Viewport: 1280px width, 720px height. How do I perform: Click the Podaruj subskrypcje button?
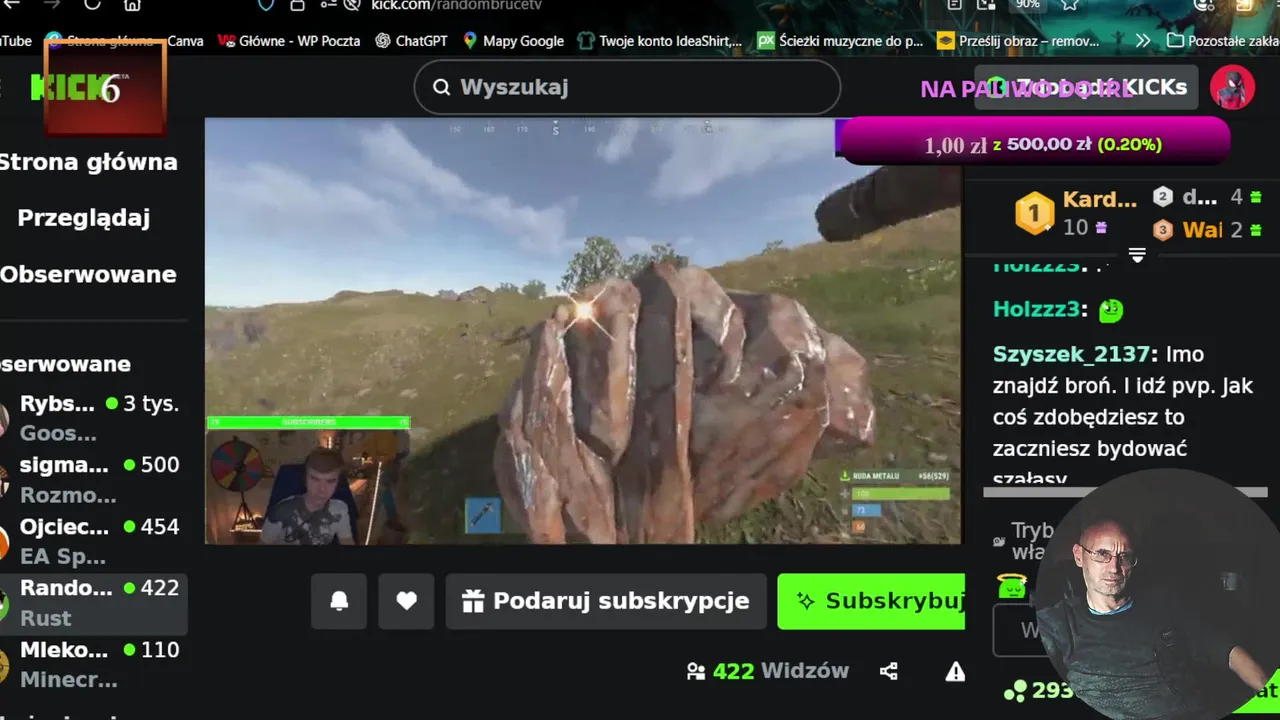point(606,601)
